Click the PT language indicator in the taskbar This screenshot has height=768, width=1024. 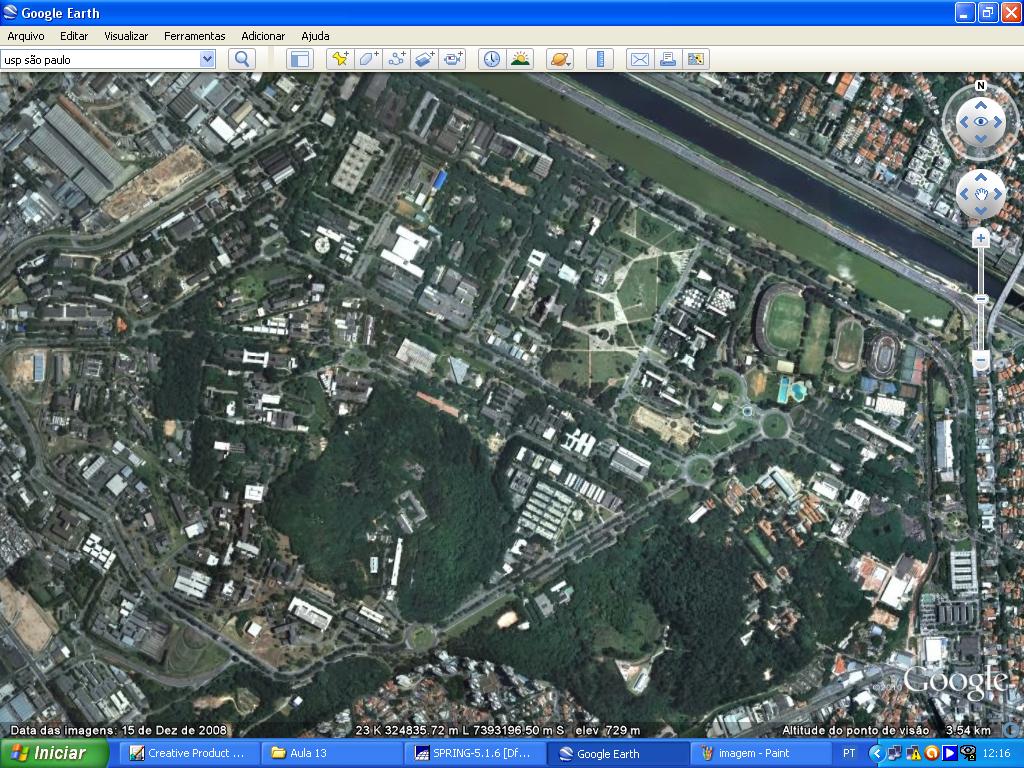click(x=849, y=753)
